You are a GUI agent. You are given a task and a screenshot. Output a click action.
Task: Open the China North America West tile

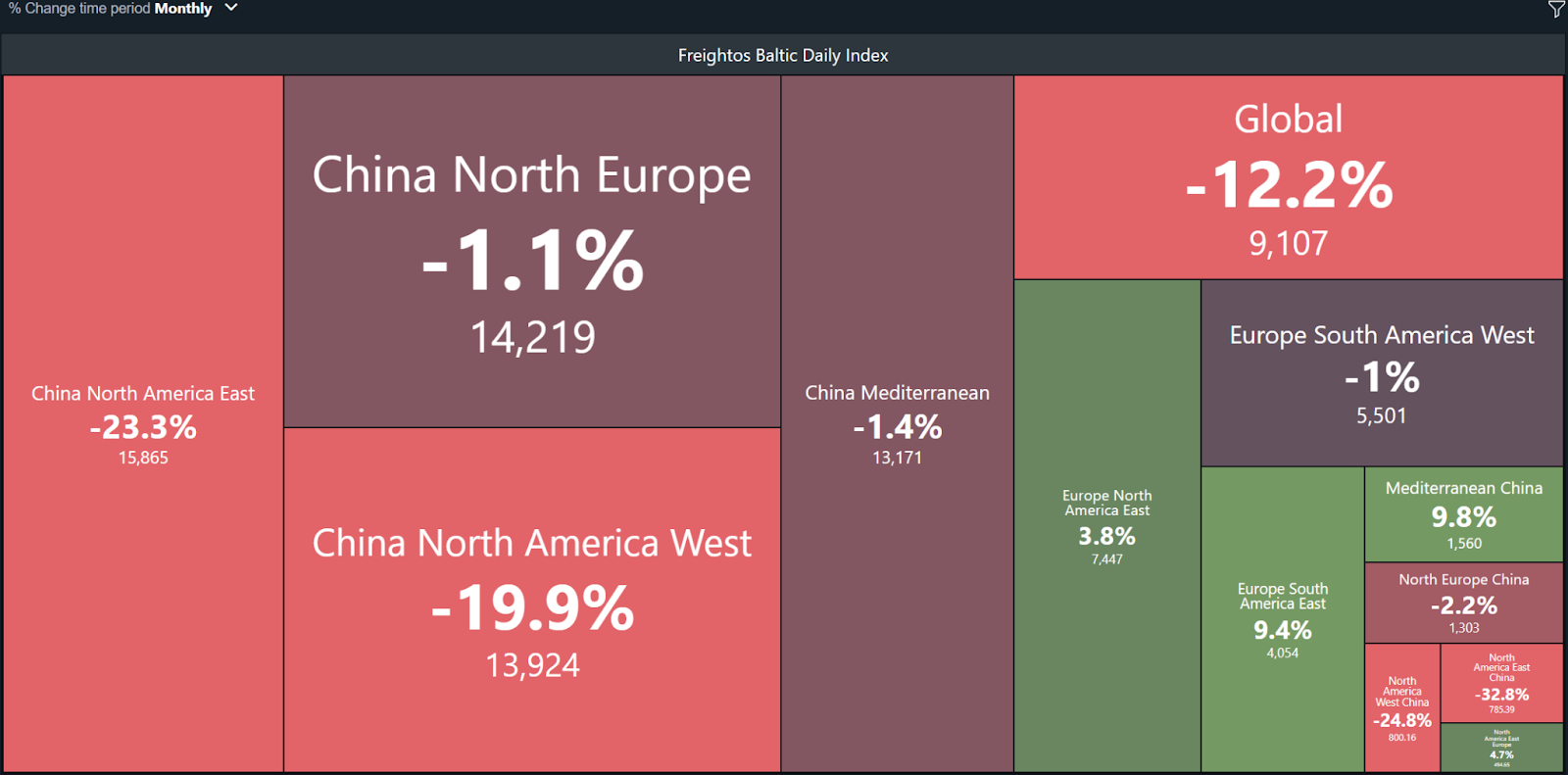point(532,600)
